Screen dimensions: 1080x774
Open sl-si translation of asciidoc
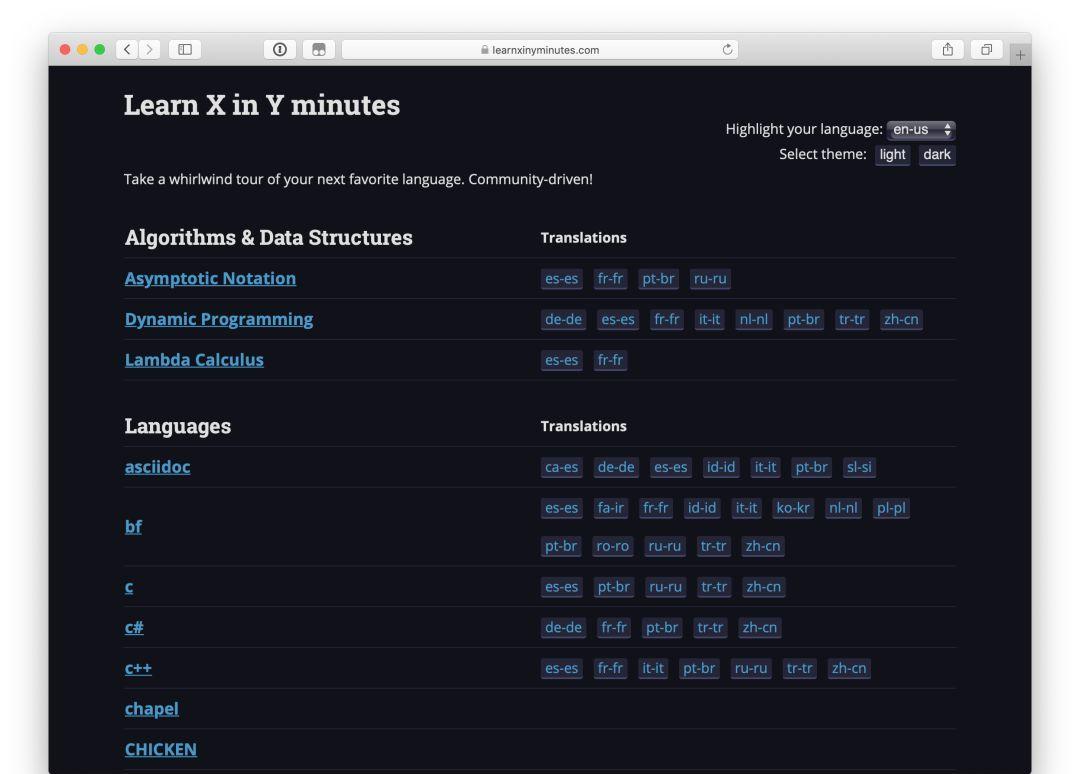point(859,468)
